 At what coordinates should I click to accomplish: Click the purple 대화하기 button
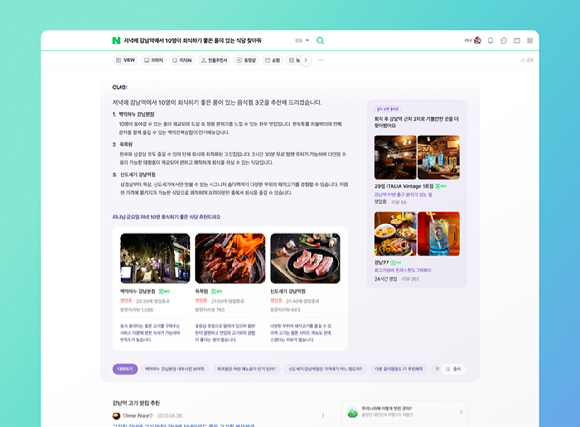point(125,369)
